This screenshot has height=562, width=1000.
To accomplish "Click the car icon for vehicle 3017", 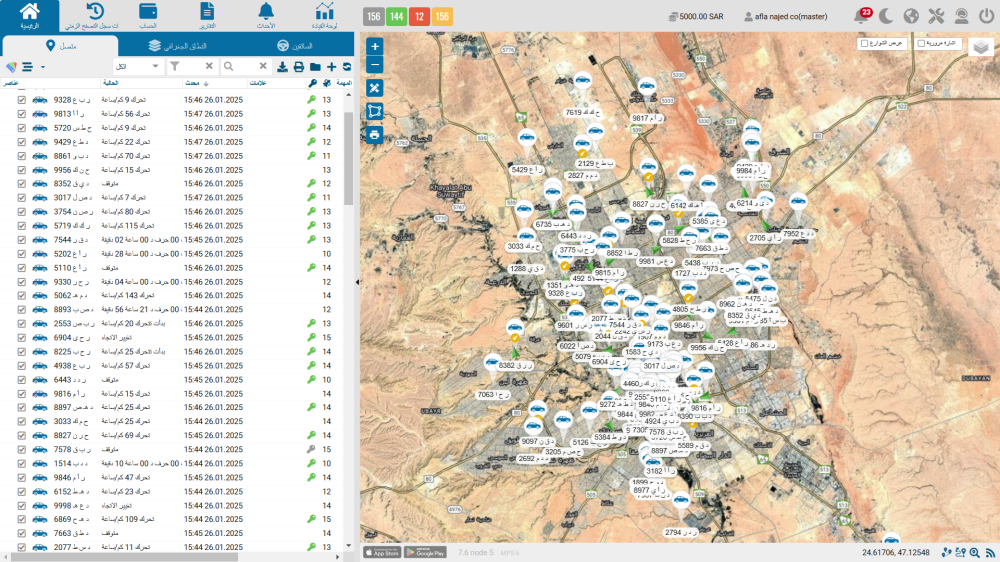I will (x=40, y=198).
